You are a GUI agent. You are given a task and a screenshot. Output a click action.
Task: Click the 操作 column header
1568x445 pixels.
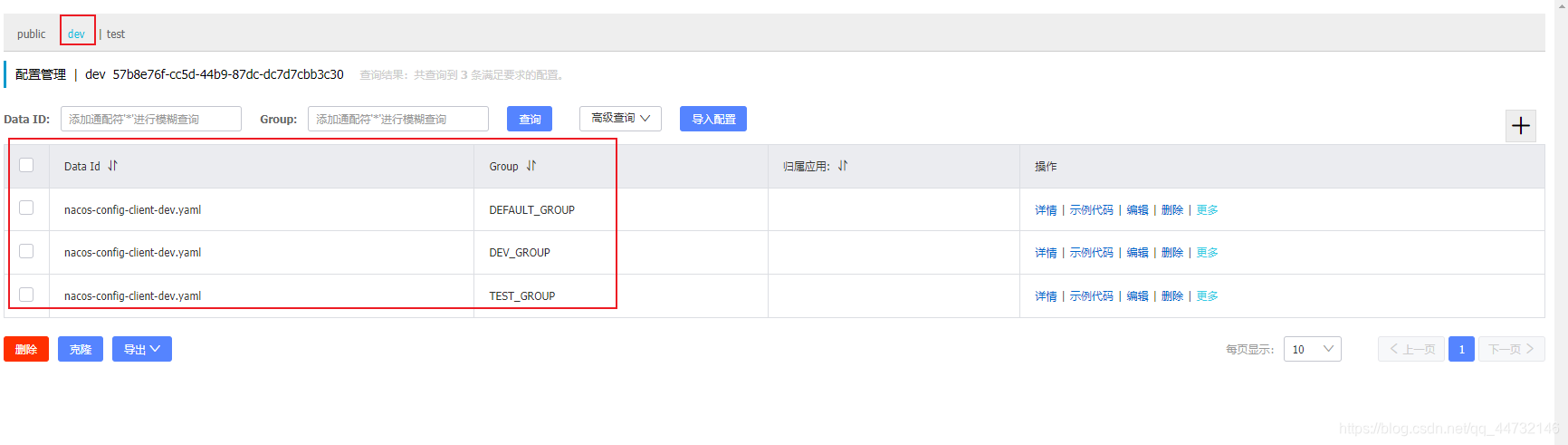tap(1046, 167)
